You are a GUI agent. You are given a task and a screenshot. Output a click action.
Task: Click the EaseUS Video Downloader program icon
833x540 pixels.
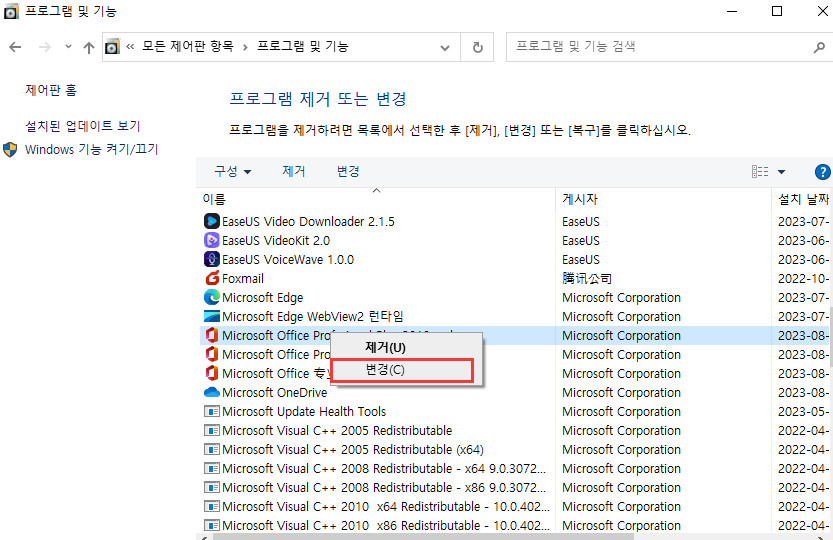[211, 221]
